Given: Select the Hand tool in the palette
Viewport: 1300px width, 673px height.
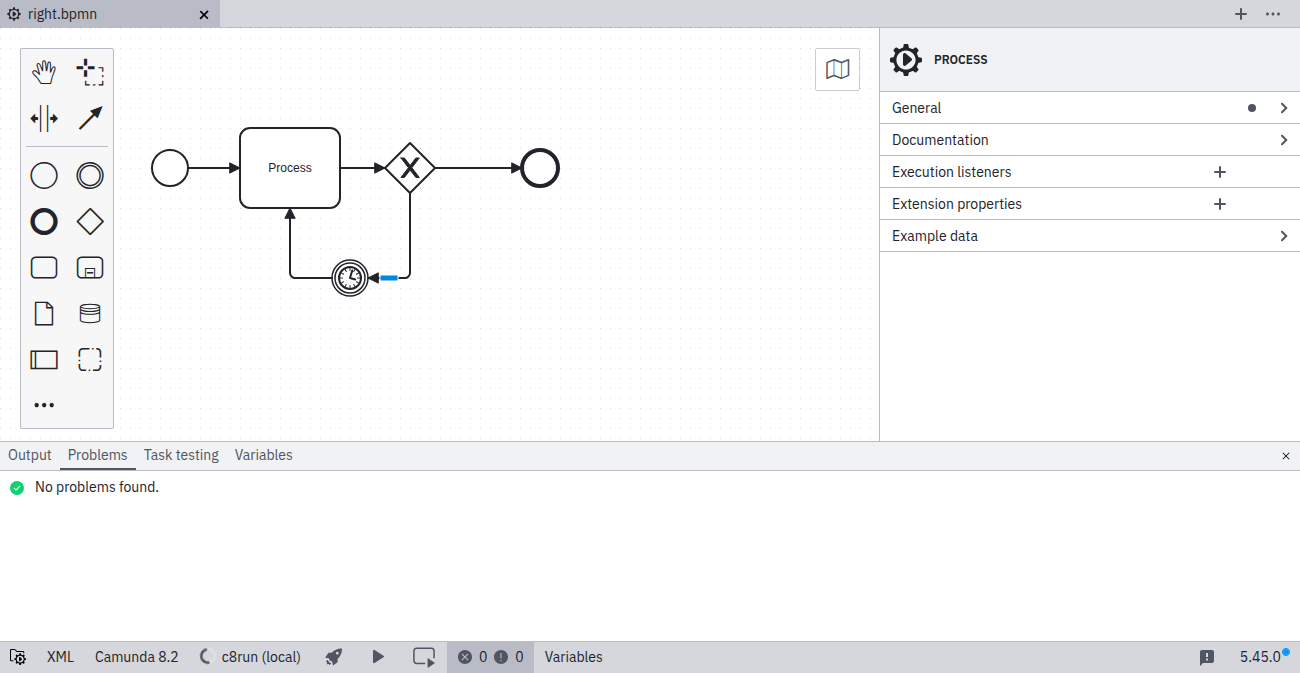Looking at the screenshot, I should 44,71.
